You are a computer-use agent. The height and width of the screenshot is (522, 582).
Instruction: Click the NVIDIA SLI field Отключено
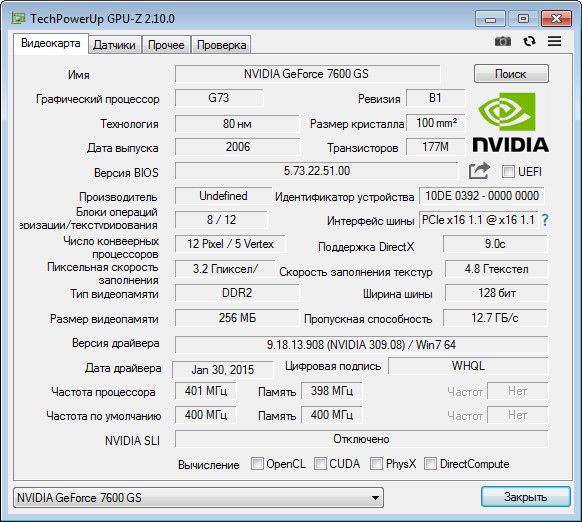tap(362, 439)
